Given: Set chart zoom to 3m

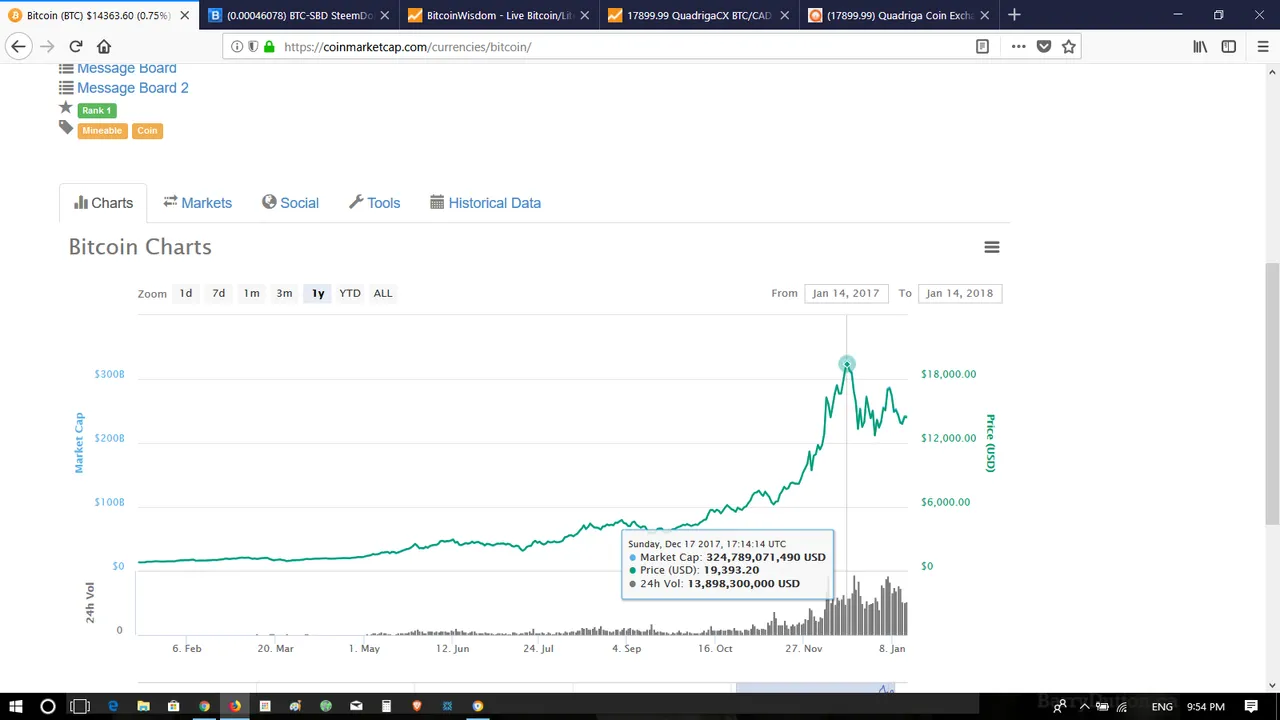Looking at the screenshot, I should 285,293.
